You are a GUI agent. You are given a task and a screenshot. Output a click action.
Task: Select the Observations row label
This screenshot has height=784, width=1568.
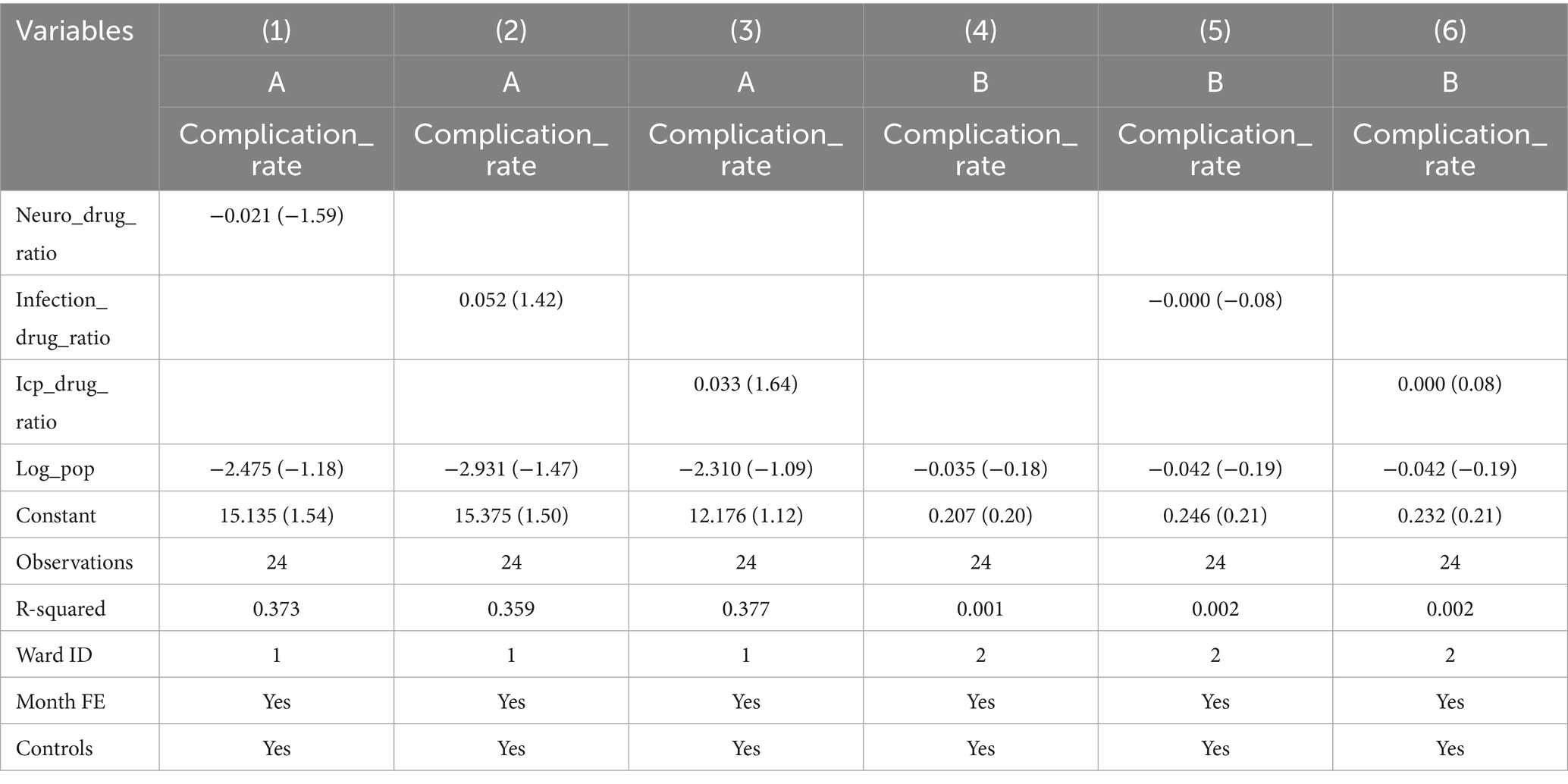[74, 562]
